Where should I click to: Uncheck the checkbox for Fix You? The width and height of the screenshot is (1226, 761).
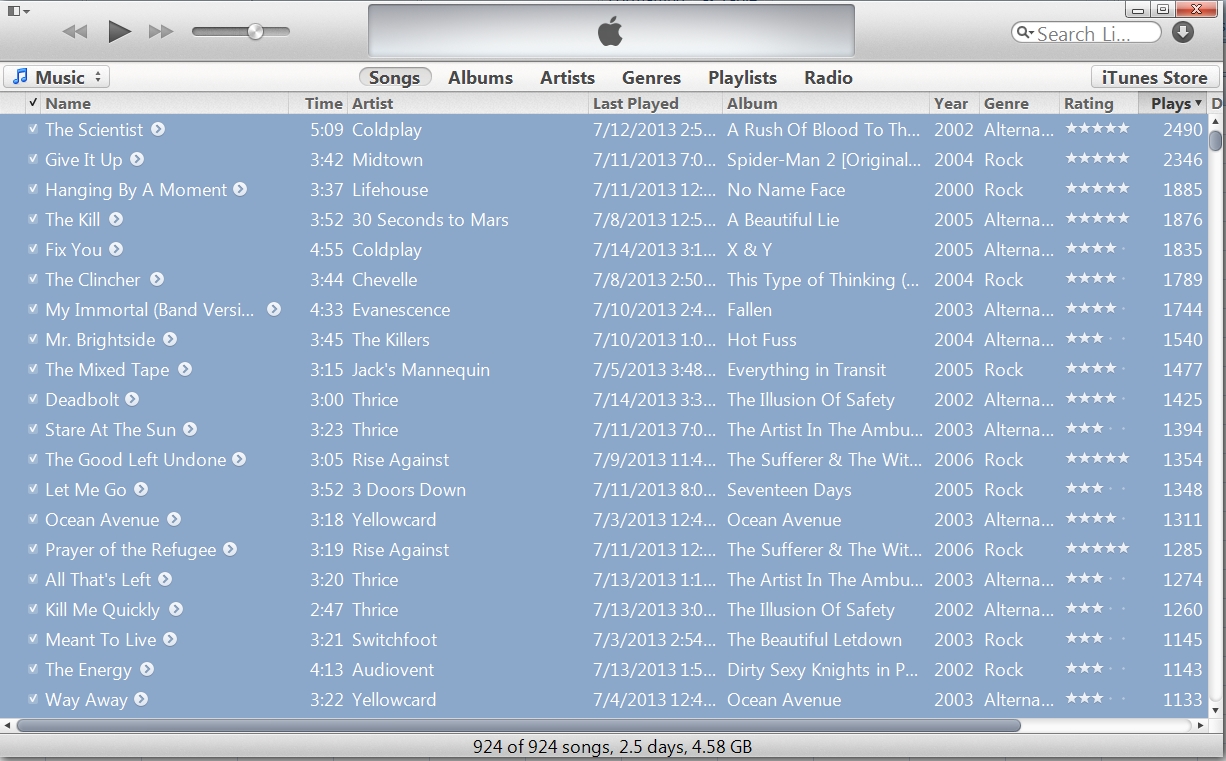[x=33, y=249]
